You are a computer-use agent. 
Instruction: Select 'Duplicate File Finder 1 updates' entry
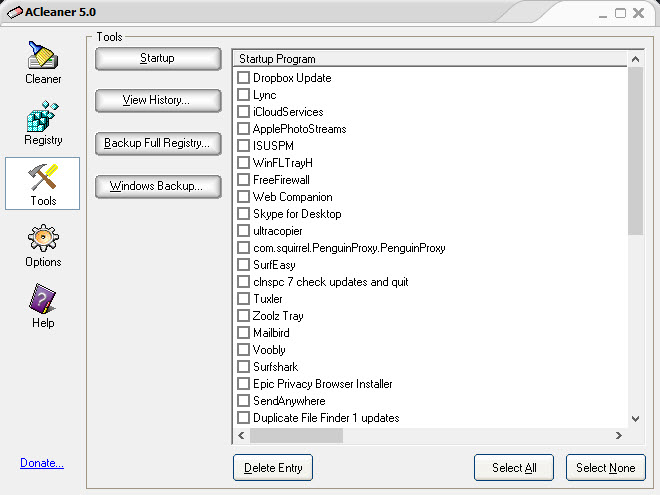coord(326,418)
